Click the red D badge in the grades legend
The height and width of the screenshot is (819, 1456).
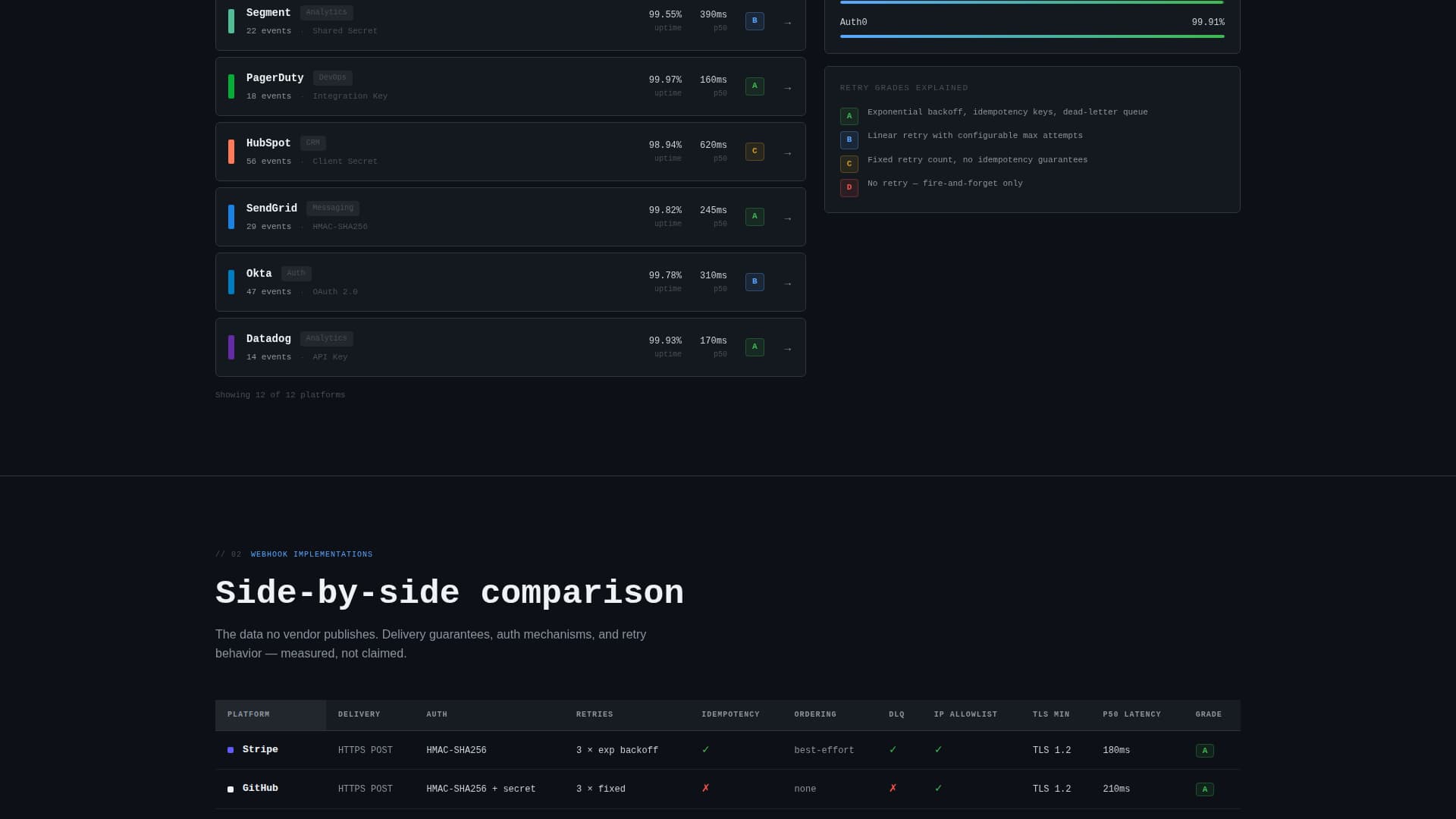click(x=849, y=187)
